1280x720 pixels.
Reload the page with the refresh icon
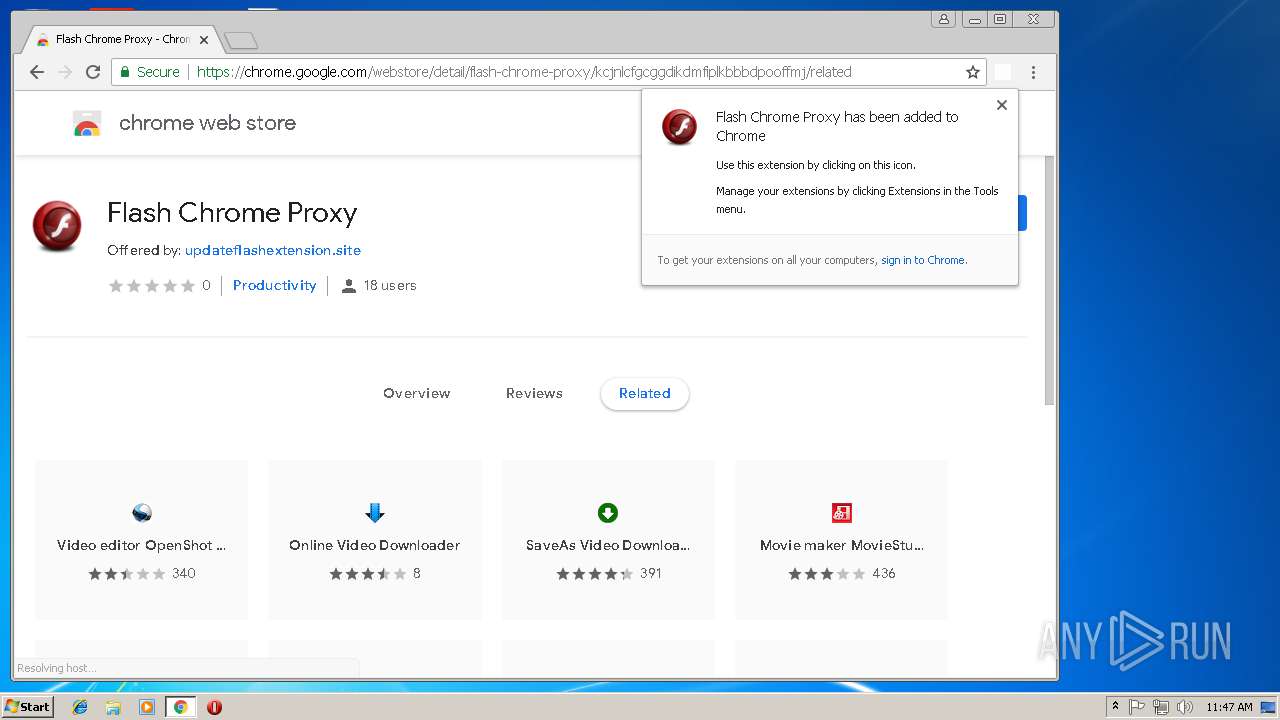[x=93, y=72]
